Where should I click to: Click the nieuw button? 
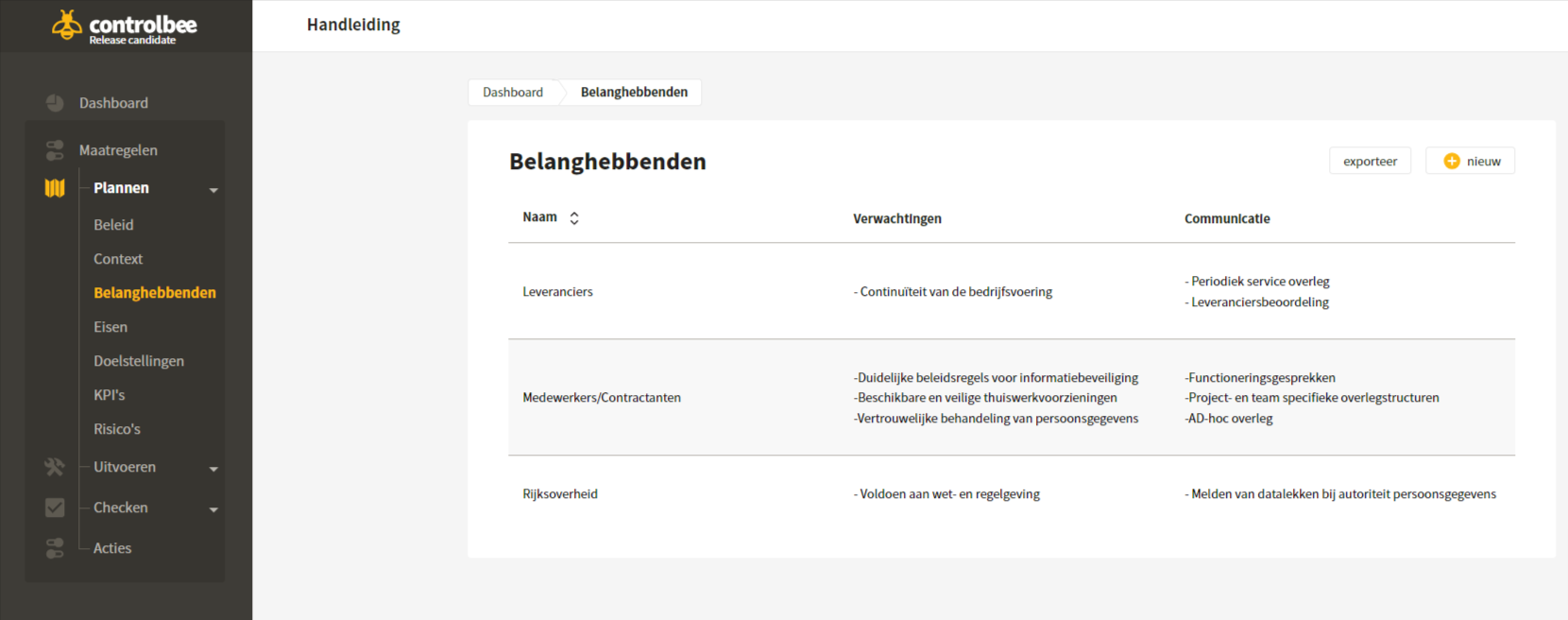[x=1470, y=161]
